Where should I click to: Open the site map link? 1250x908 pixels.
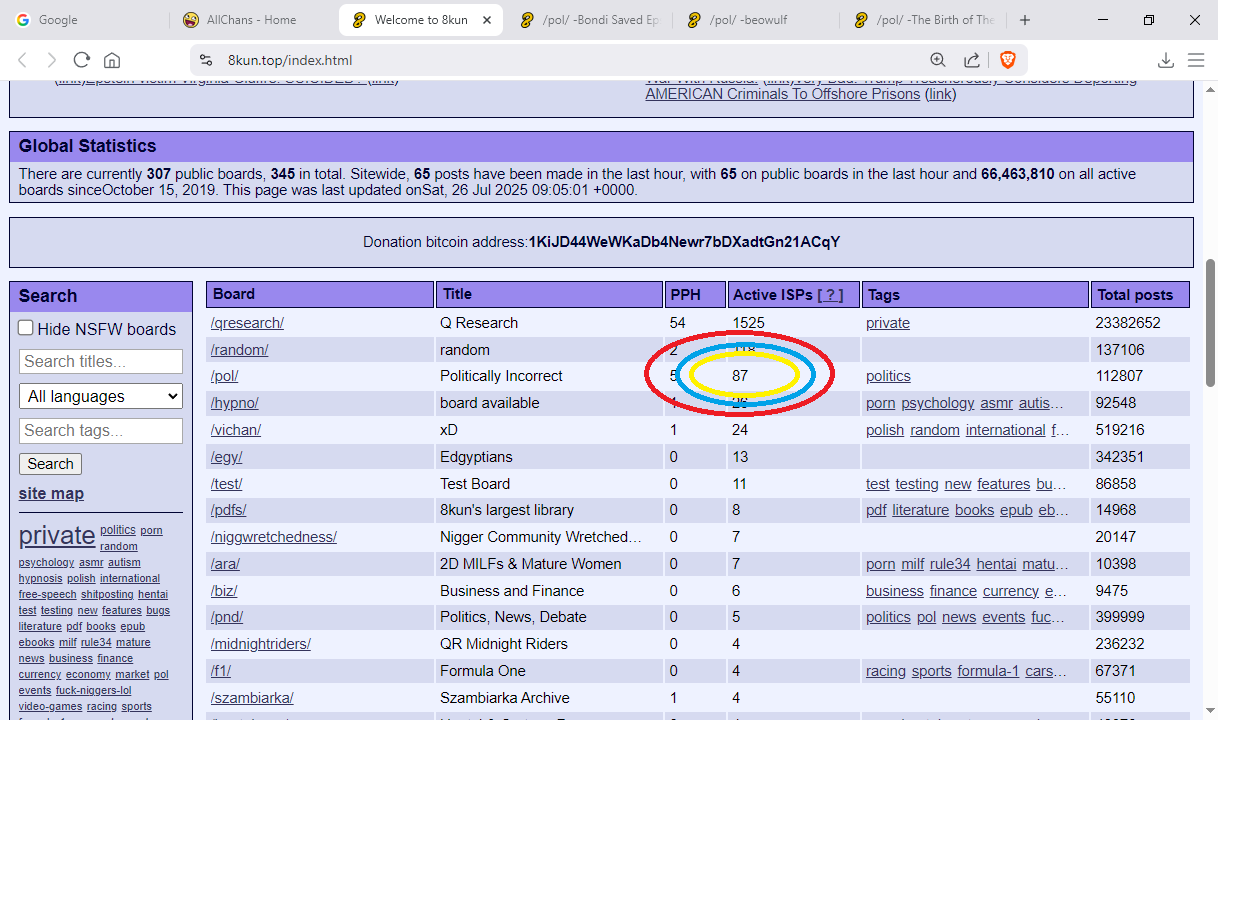(x=51, y=494)
